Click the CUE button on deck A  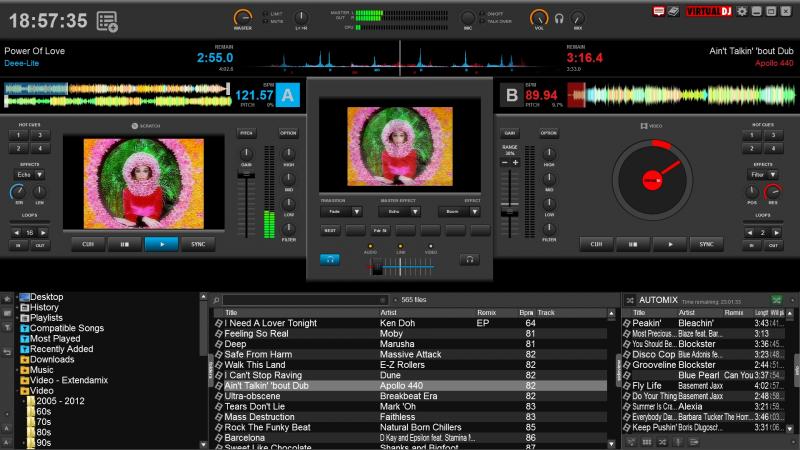click(x=88, y=244)
